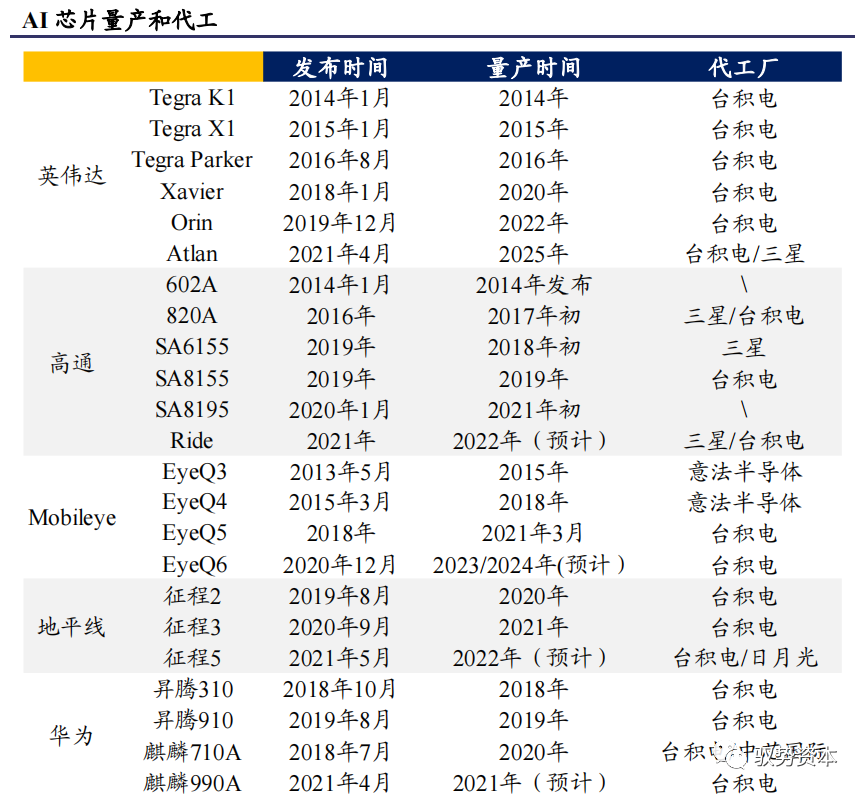Click the company name '英伟达'
Viewport: 865px width, 794px height.
click(x=72, y=175)
